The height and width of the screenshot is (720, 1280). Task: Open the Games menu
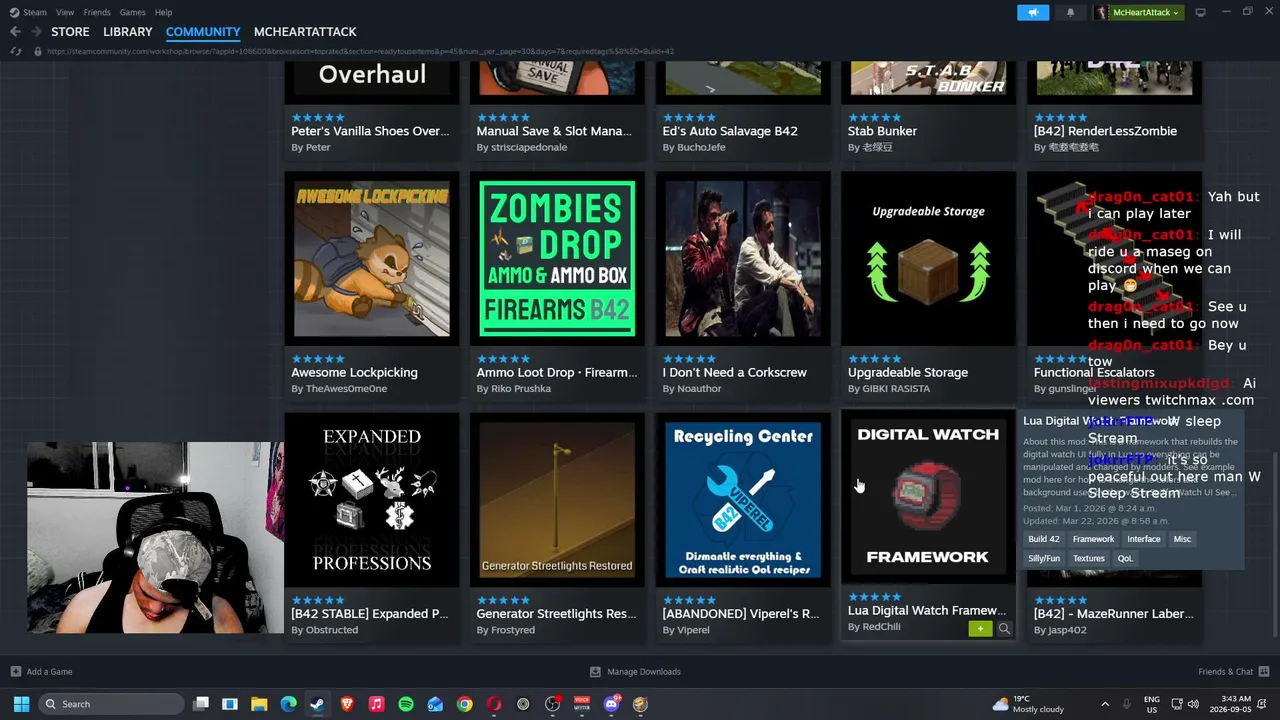coord(132,12)
